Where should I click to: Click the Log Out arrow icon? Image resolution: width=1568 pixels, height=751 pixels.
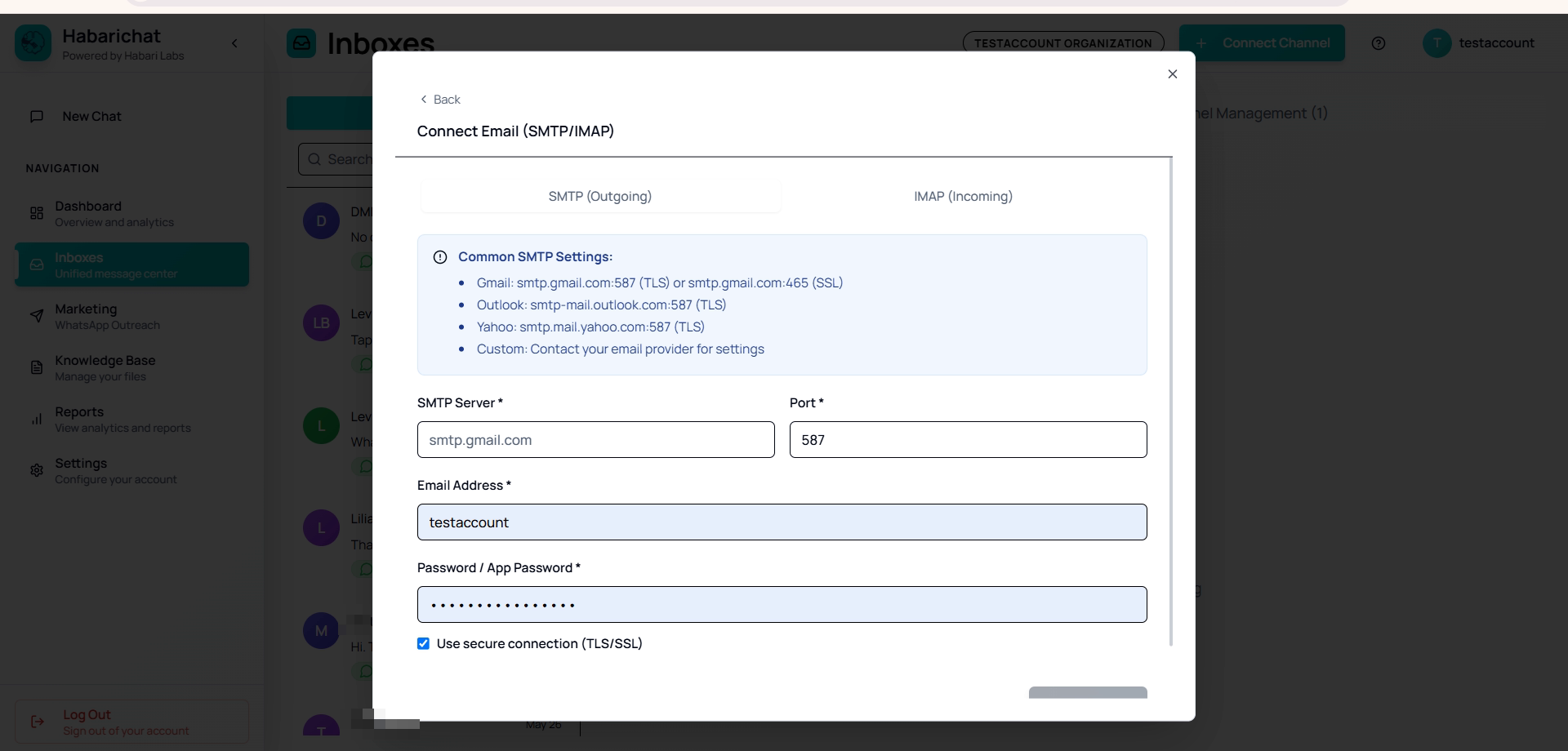tap(38, 722)
